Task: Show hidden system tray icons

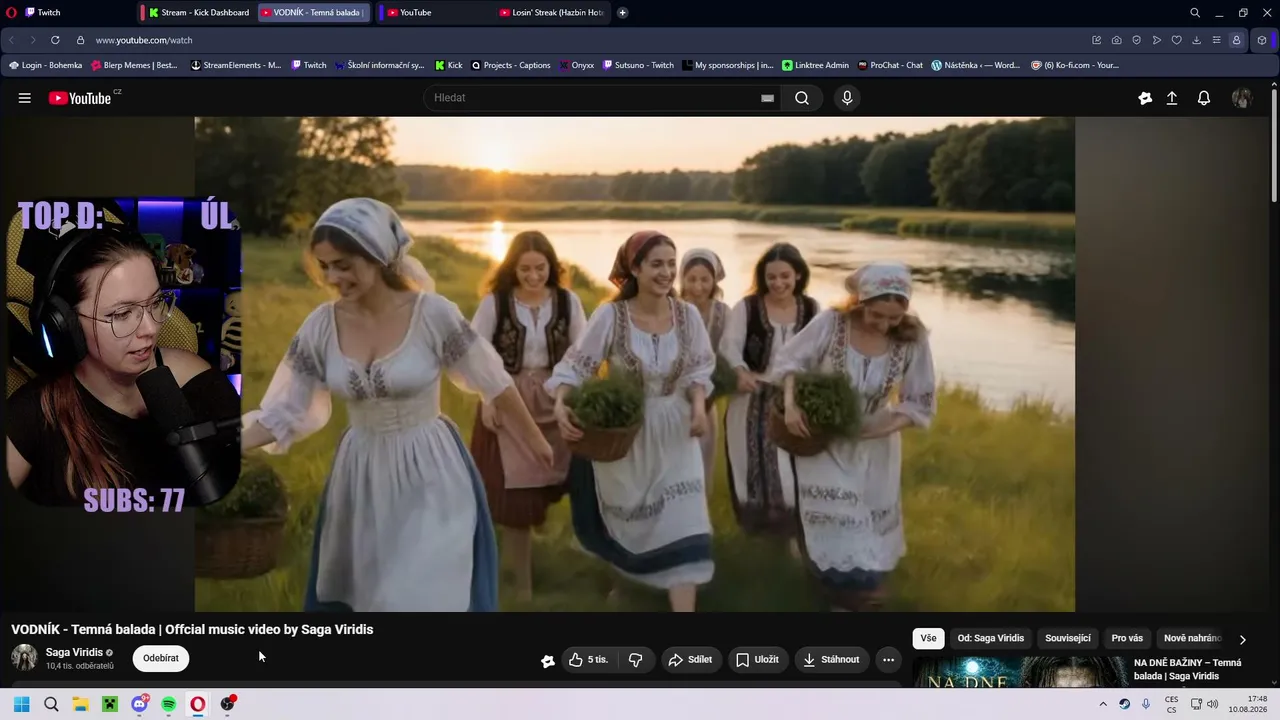Action: point(1103,704)
